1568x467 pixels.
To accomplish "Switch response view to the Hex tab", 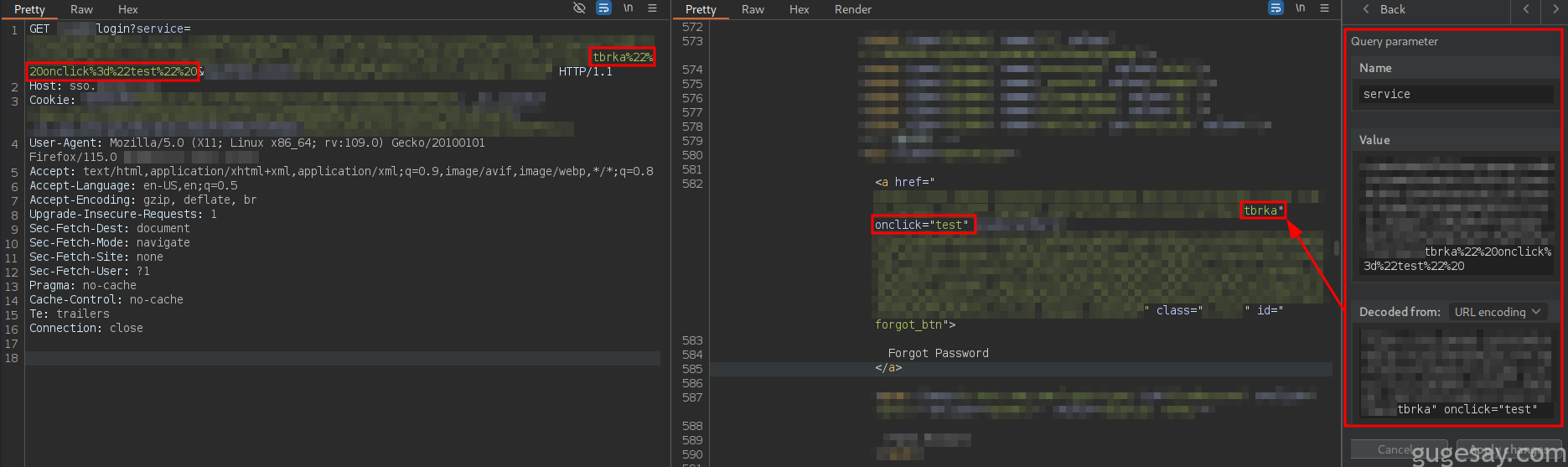I will click(799, 9).
